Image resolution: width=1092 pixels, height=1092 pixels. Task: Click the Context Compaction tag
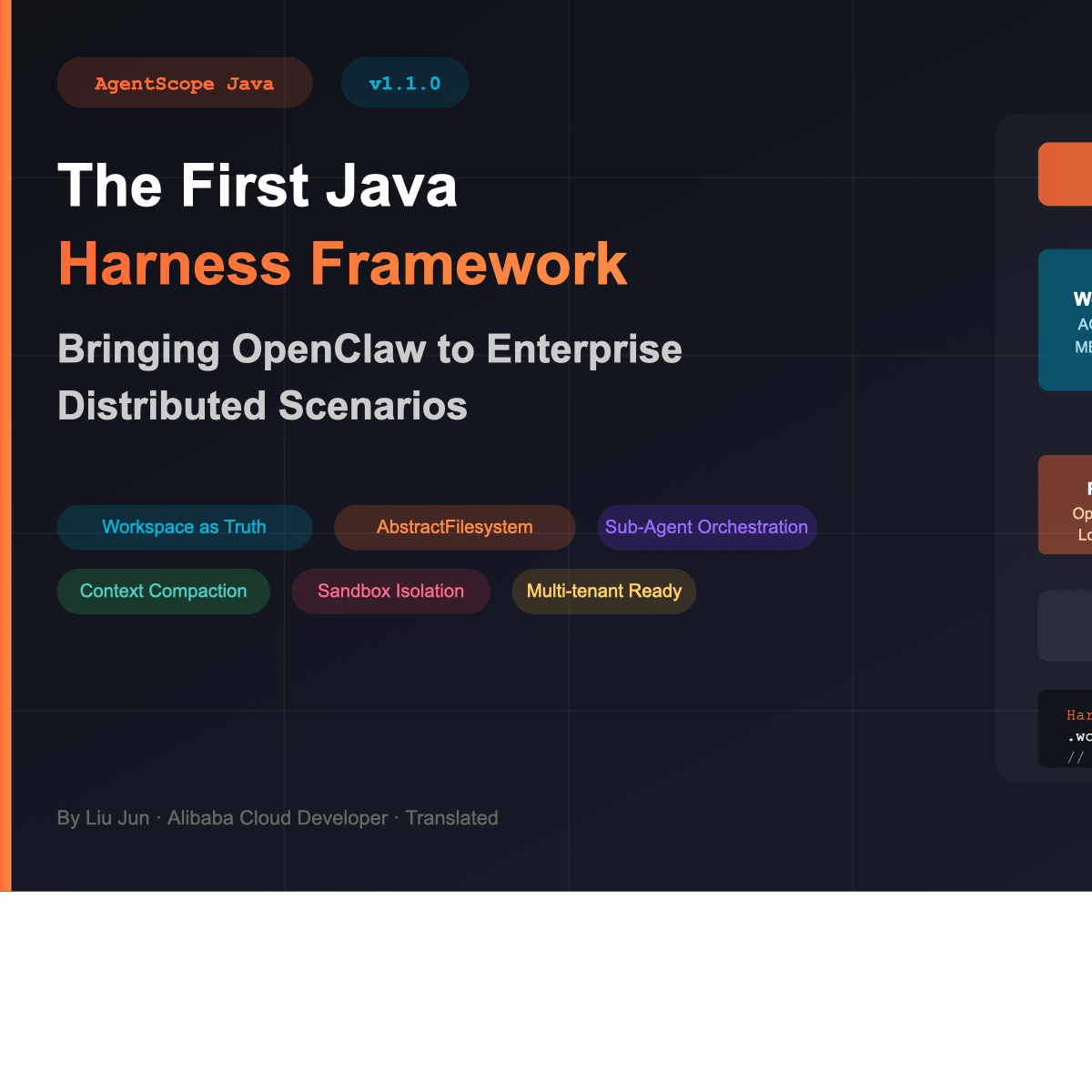point(164,591)
